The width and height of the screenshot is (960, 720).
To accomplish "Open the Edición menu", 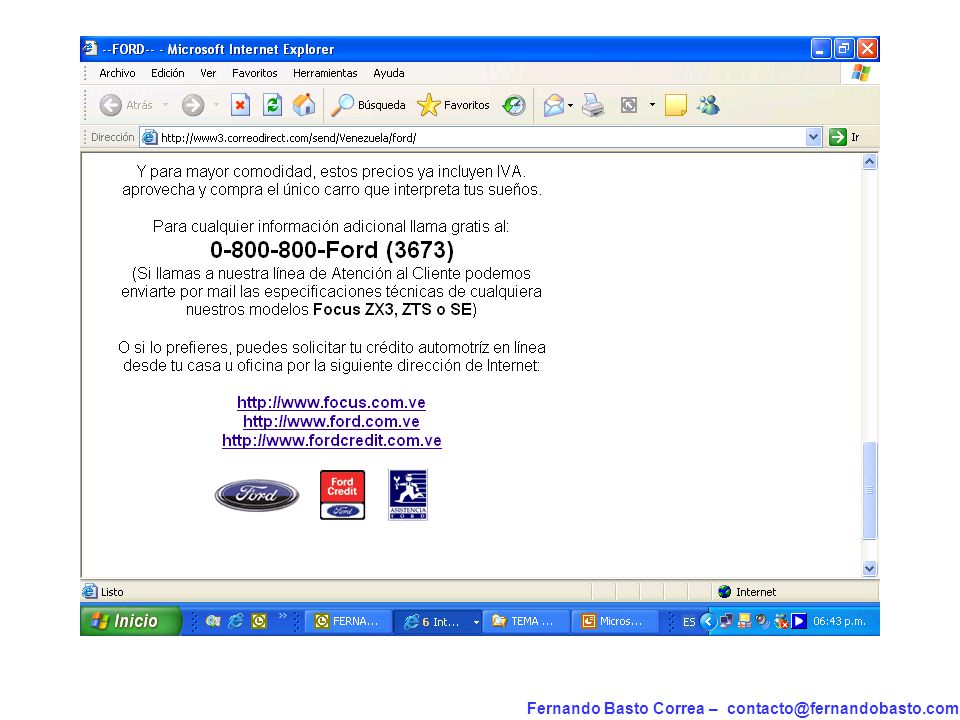I will click(168, 73).
